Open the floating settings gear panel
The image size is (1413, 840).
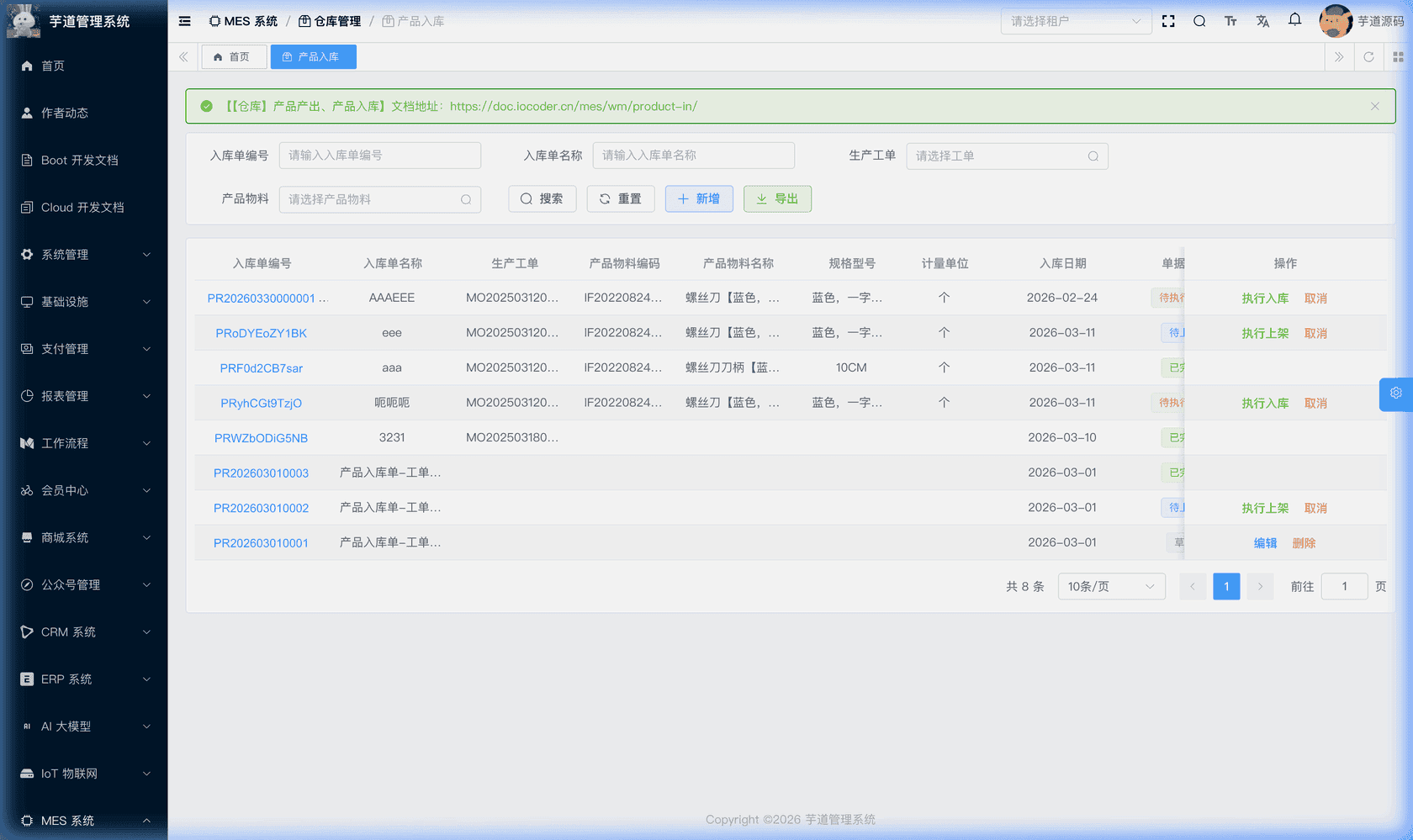pyautogui.click(x=1395, y=394)
